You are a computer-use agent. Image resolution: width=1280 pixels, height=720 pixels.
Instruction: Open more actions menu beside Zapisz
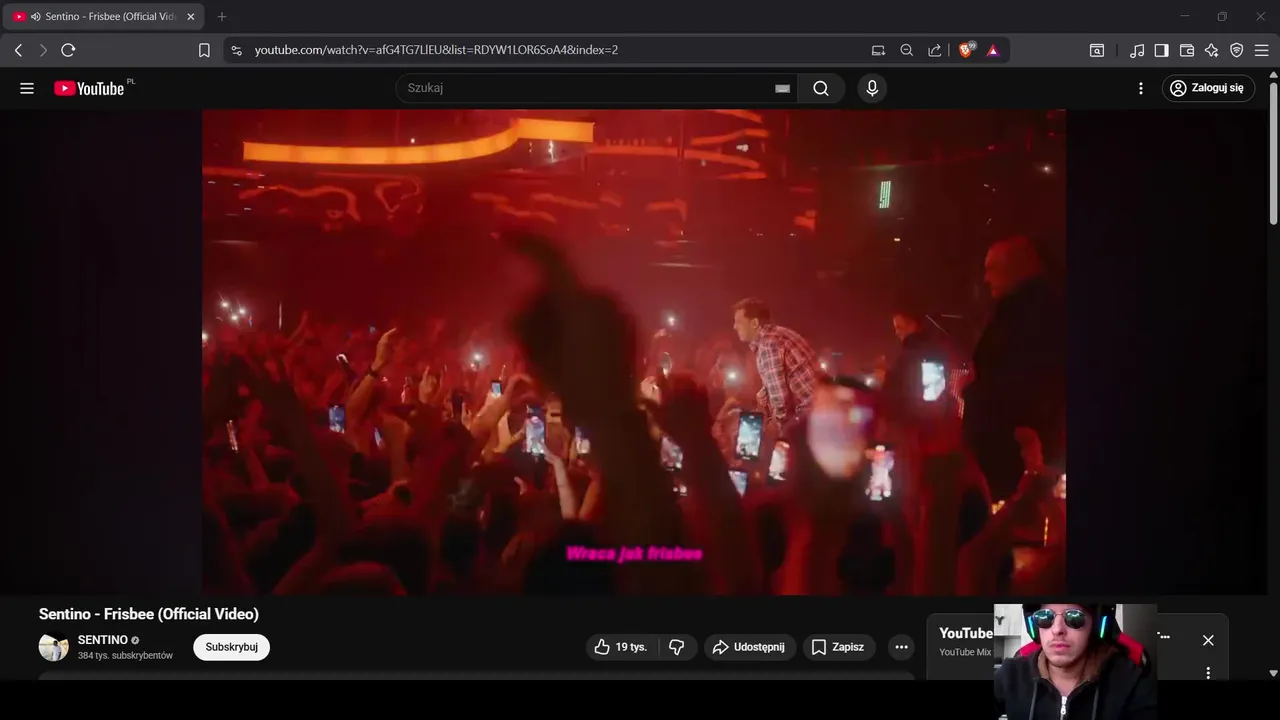[901, 647]
